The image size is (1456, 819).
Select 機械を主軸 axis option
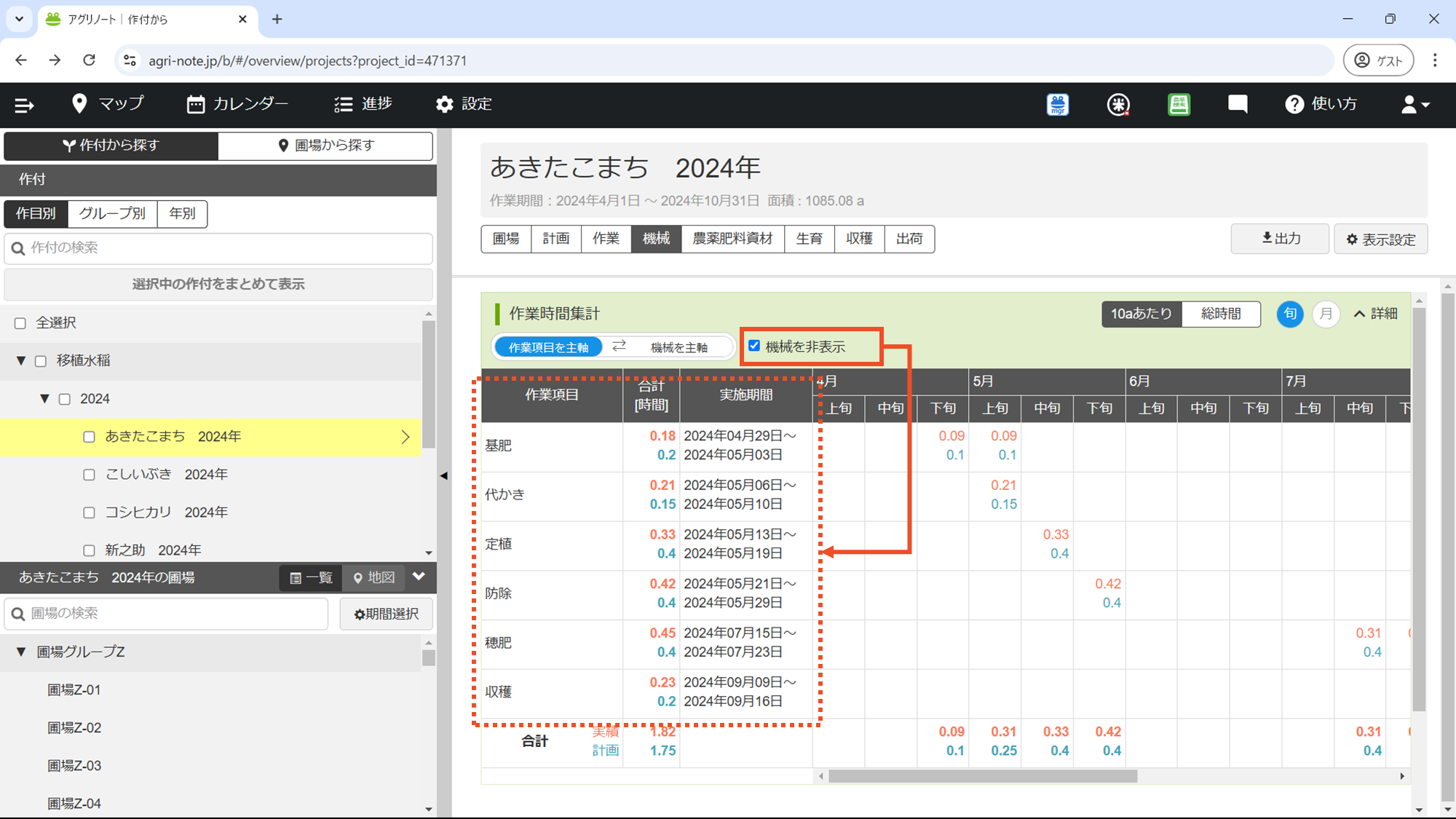[678, 347]
